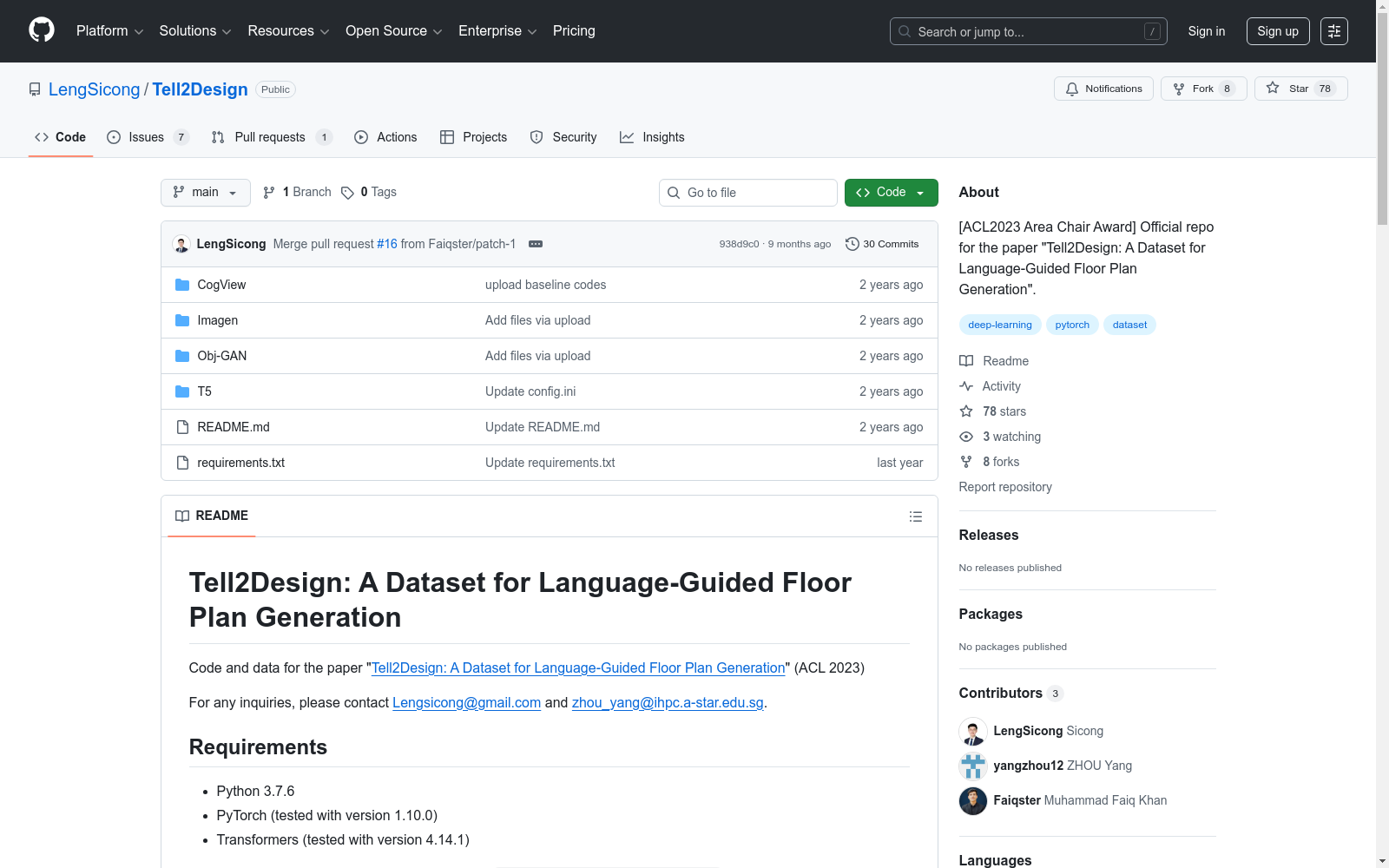The width and height of the screenshot is (1389, 868).
Task: Click the yangzhou12 contributor avatar
Action: click(973, 766)
